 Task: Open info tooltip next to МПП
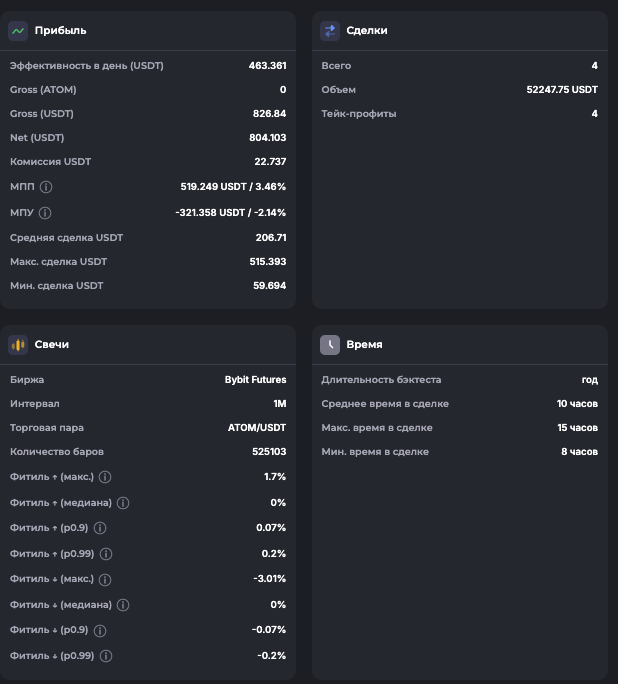click(x=46, y=187)
